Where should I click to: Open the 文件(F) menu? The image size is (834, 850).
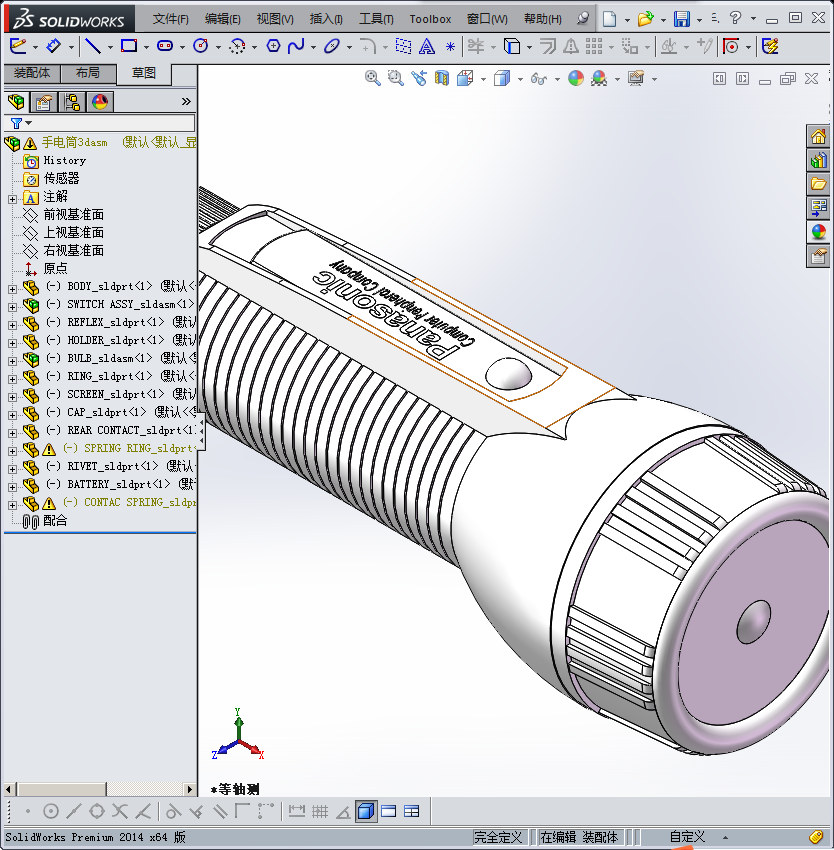170,19
